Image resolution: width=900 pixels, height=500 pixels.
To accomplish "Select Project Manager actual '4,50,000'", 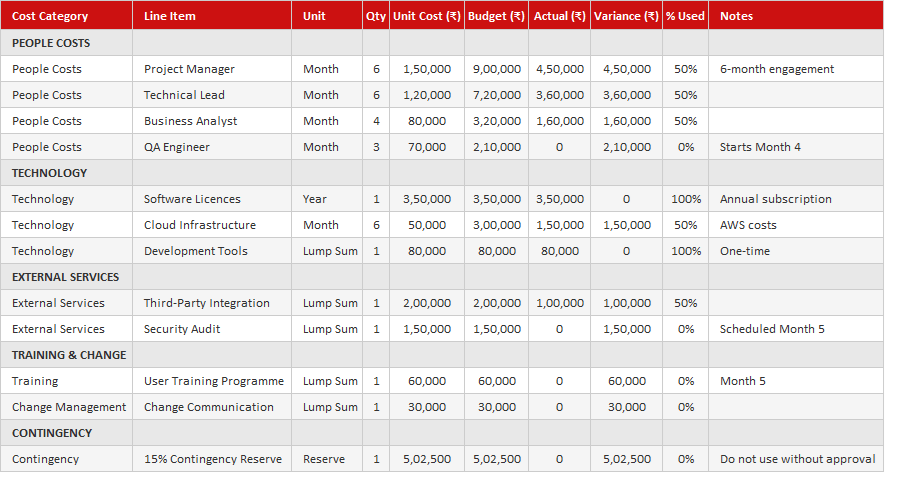I will pyautogui.click(x=560, y=69).
